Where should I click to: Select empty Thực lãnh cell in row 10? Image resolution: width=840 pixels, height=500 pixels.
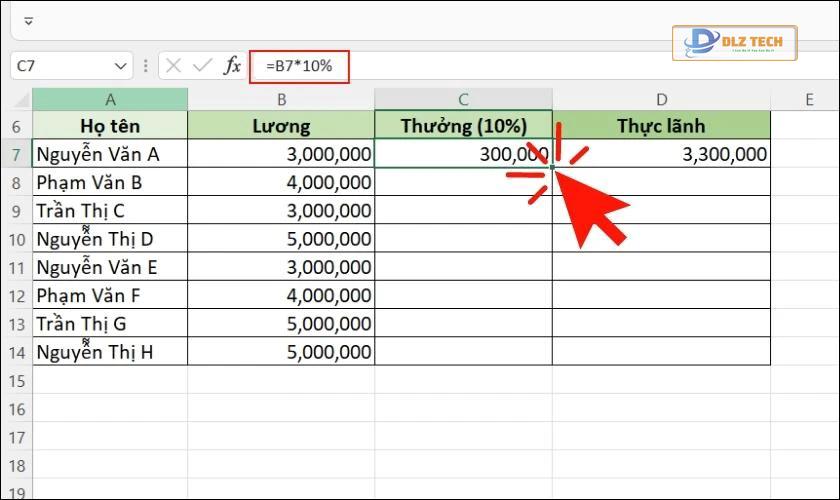point(662,238)
